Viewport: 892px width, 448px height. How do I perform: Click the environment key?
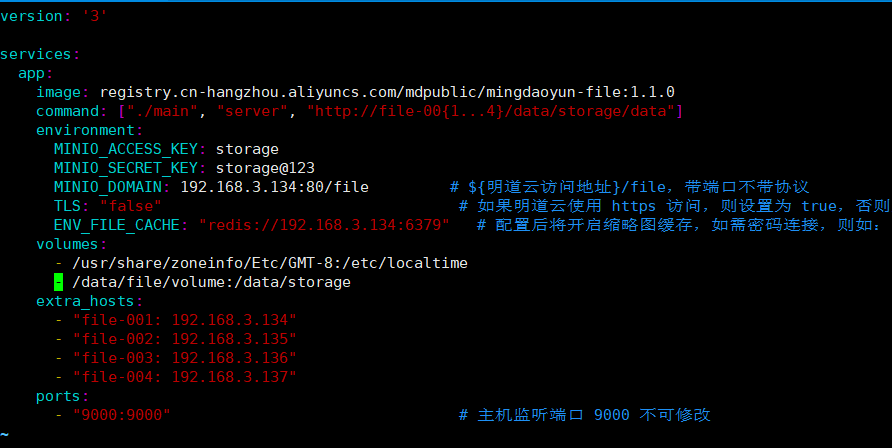(x=86, y=130)
